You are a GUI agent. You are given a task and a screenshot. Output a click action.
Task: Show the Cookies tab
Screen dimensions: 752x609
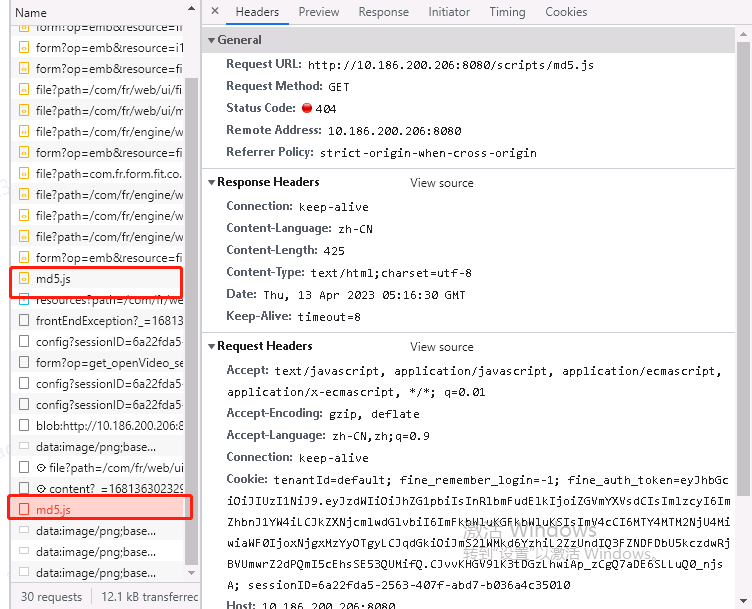566,12
